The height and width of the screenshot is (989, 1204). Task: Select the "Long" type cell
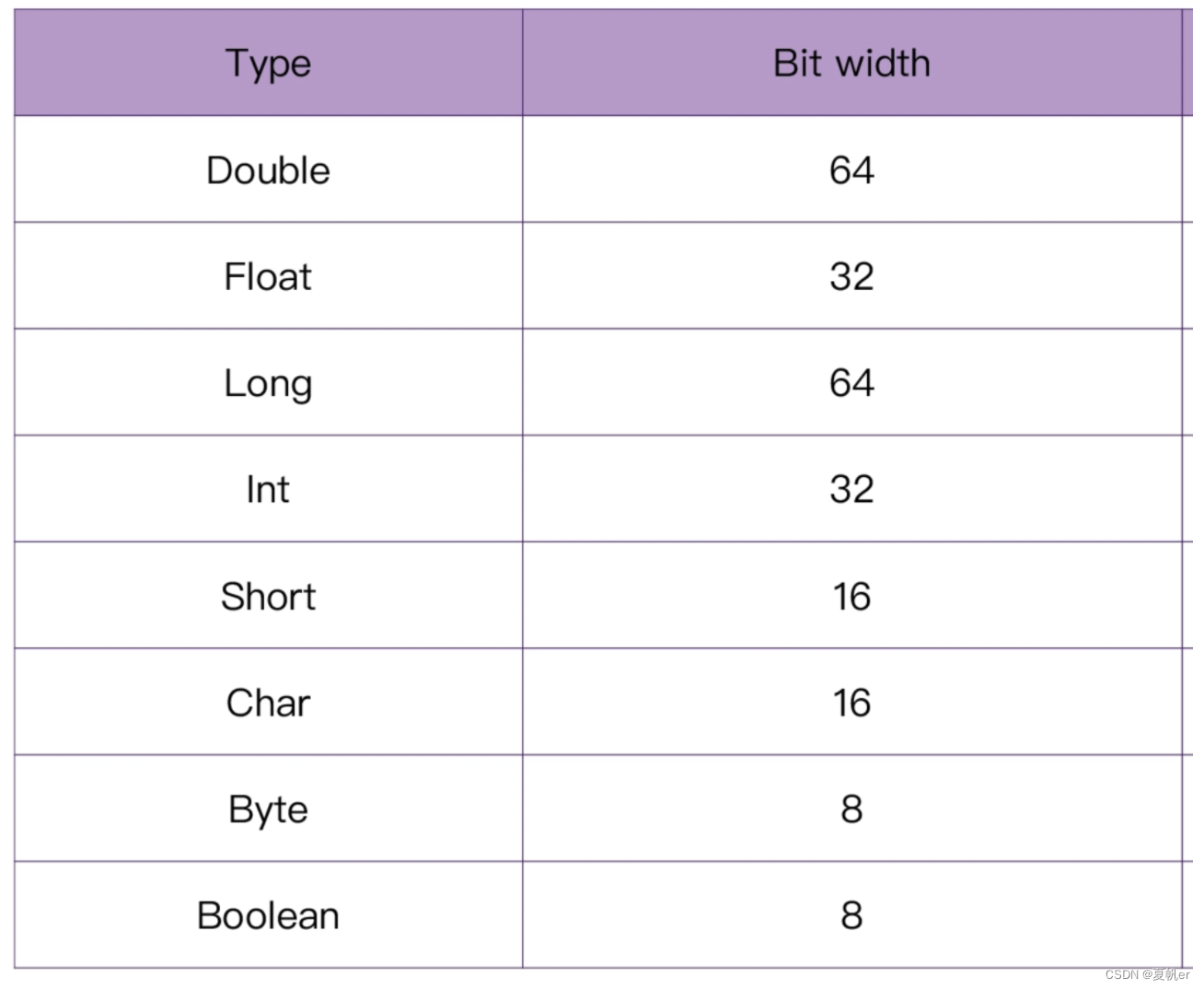coord(268,383)
